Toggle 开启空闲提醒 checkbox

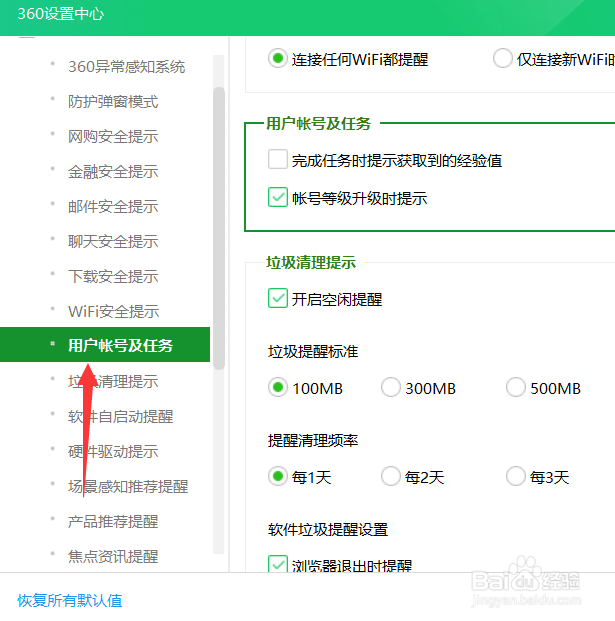[x=278, y=298]
